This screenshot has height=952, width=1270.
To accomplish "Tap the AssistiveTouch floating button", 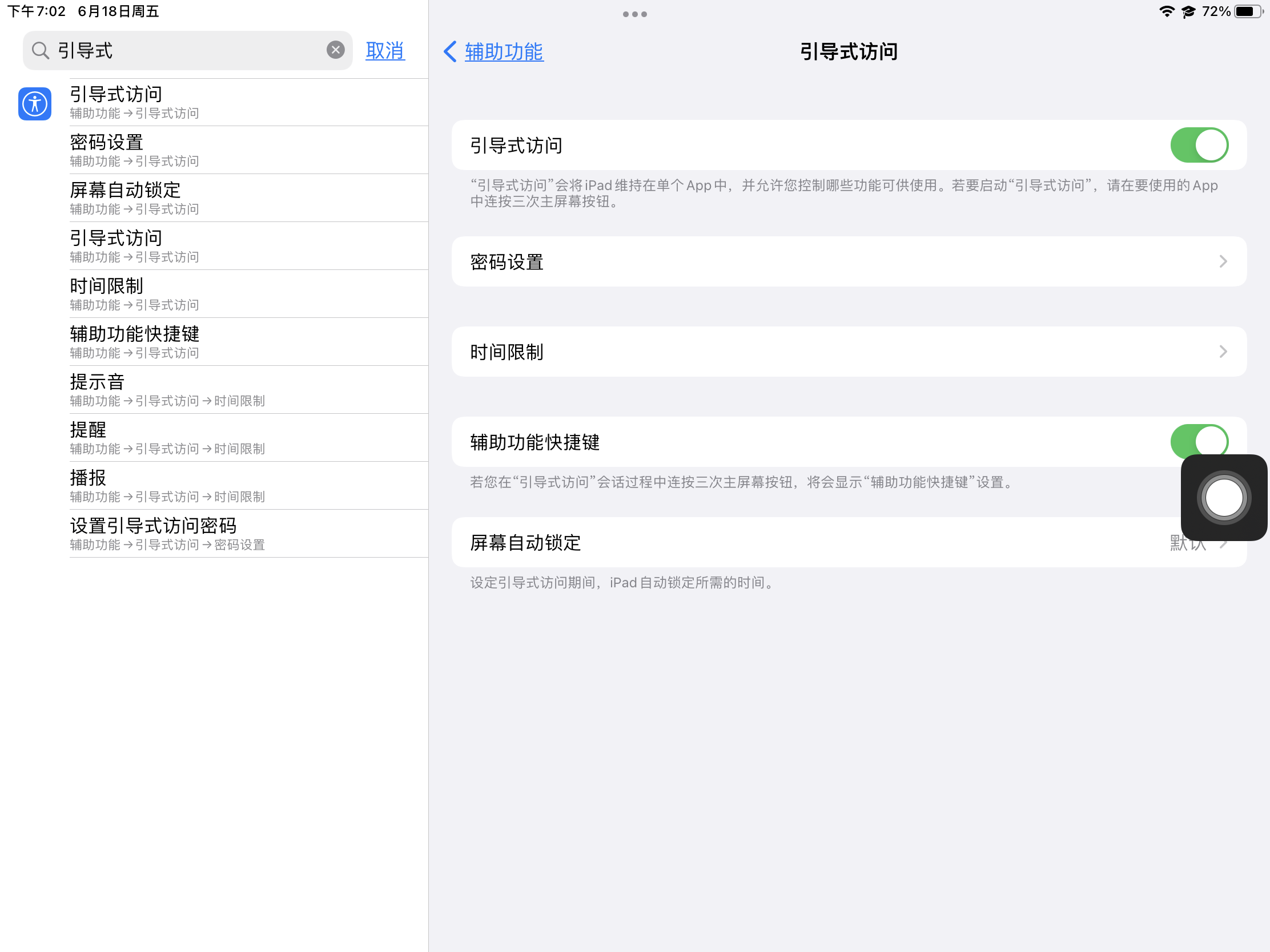I will [1224, 498].
